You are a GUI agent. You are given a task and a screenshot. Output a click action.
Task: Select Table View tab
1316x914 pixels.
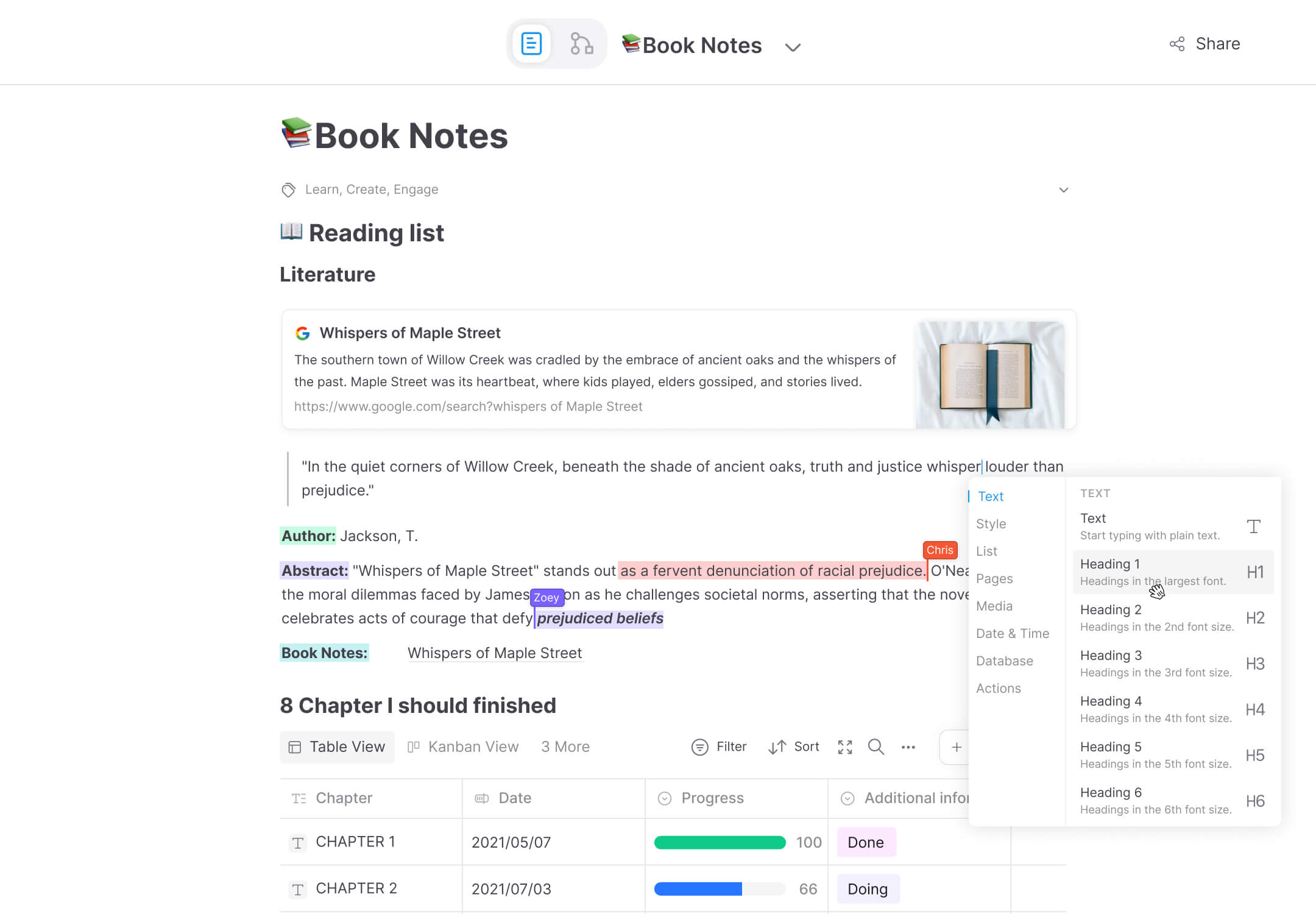point(337,747)
